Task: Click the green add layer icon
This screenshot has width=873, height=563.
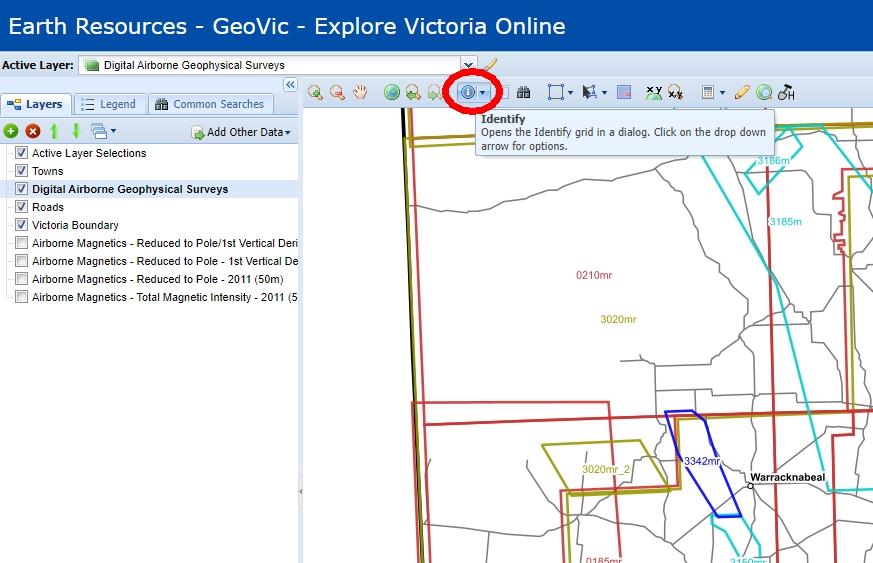Action: 11,131
